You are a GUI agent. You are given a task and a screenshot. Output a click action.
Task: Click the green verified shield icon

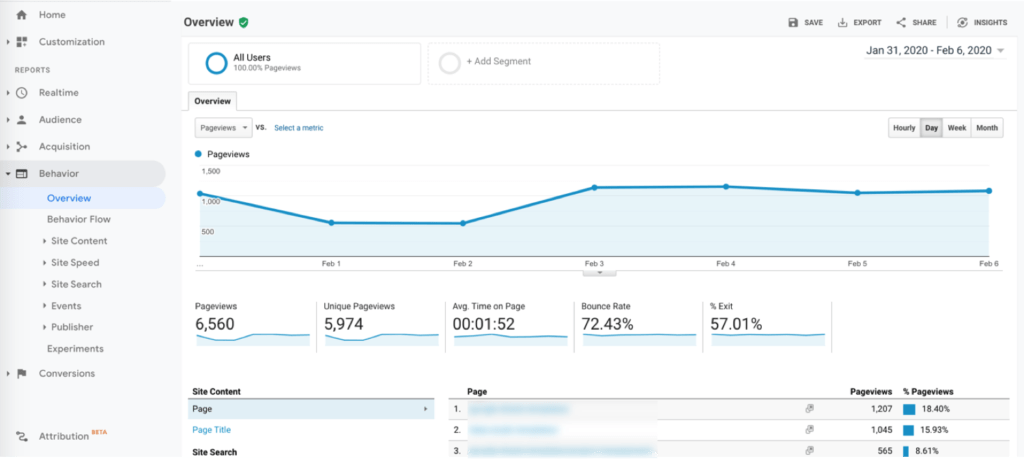point(244,22)
